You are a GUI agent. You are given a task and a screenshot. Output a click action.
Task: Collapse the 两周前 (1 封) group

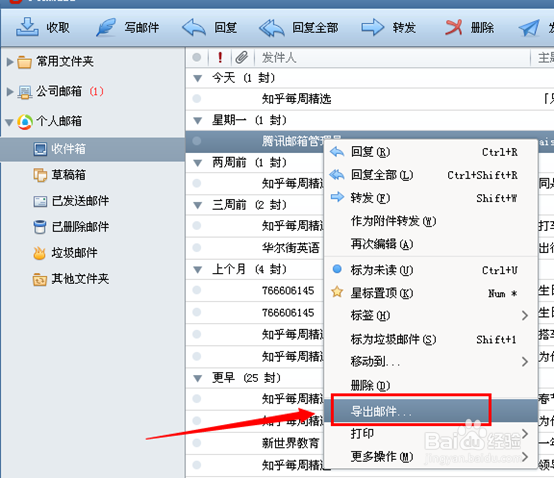click(198, 163)
